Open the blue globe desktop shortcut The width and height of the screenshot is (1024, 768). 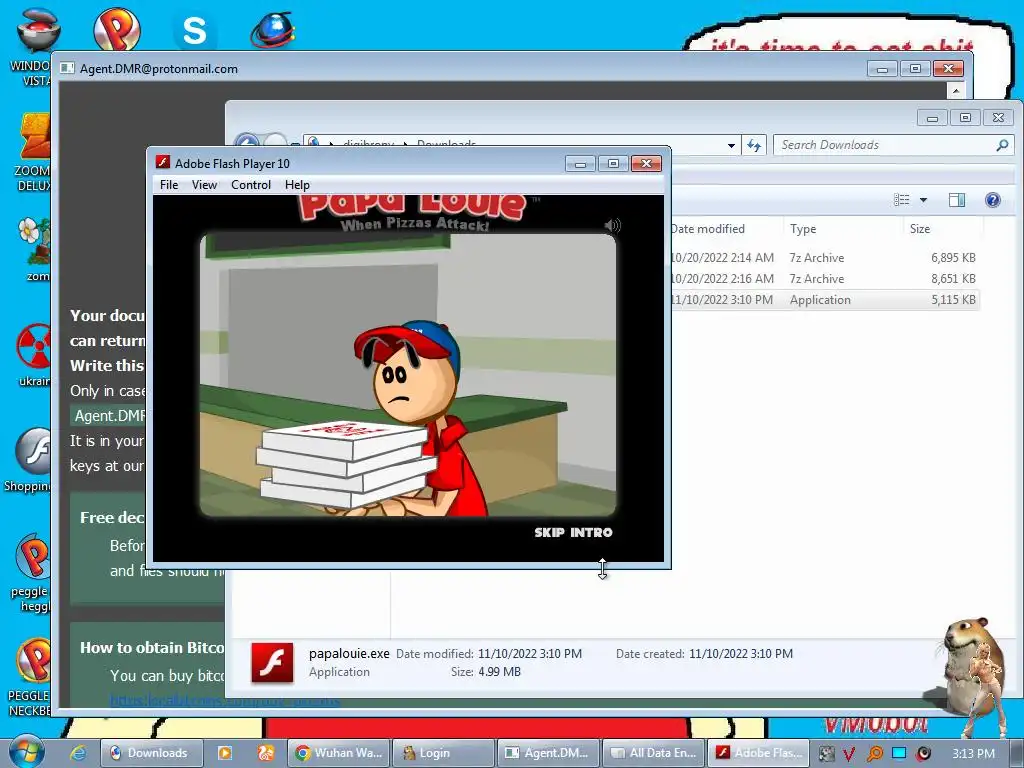tap(272, 30)
